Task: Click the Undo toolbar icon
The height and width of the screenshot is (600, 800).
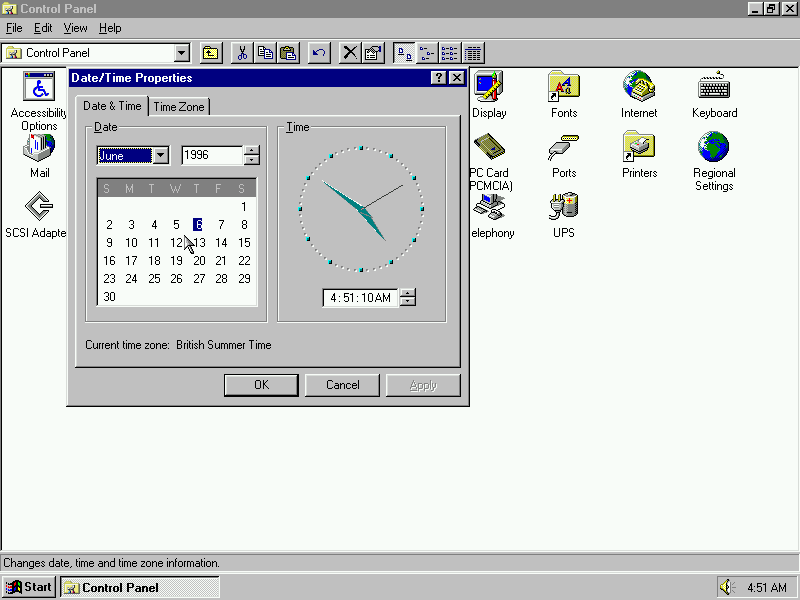Action: coord(319,53)
